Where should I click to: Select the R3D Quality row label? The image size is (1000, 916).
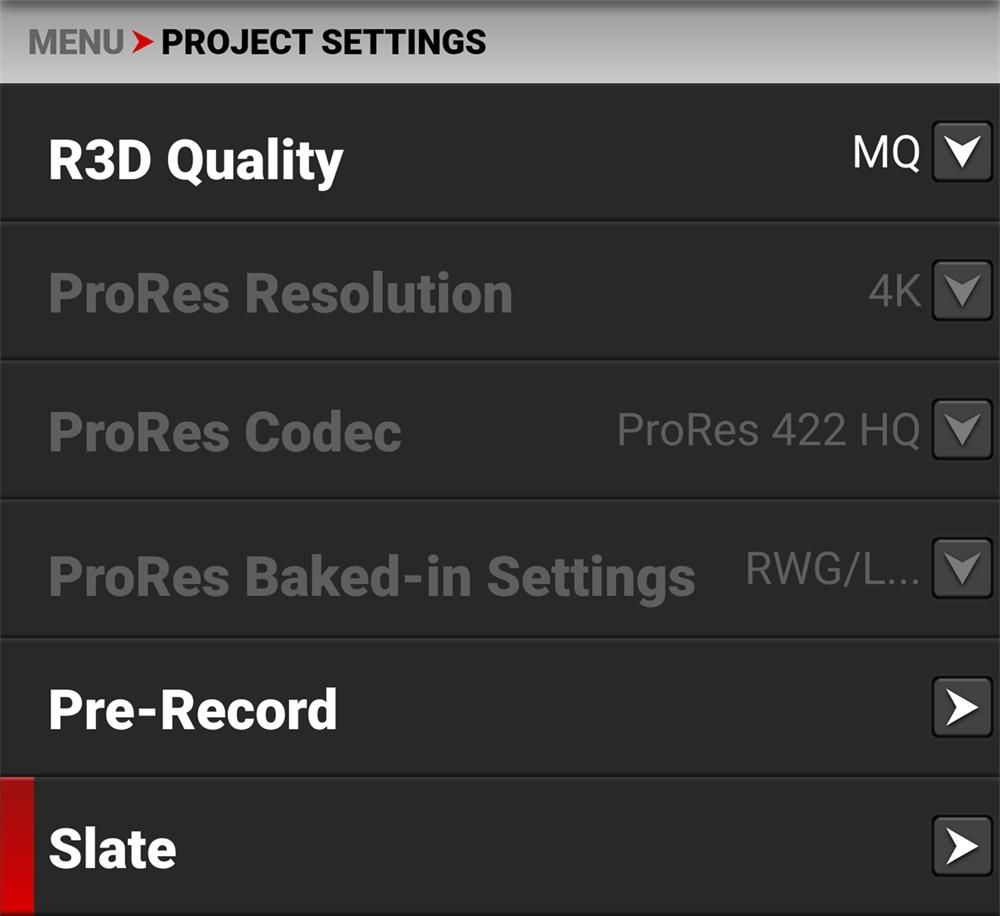195,160
